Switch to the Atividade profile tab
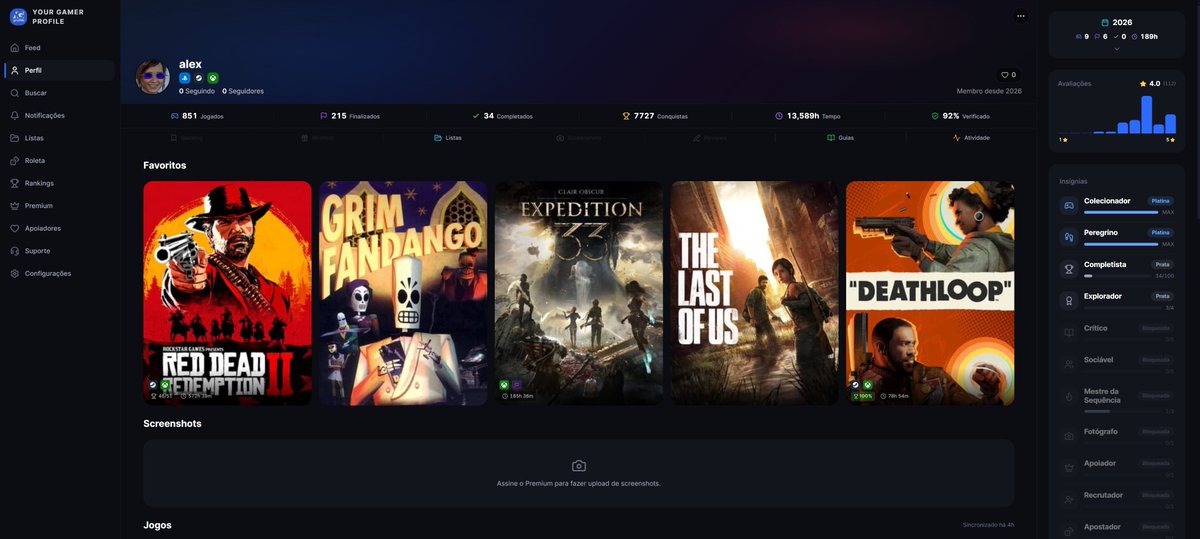Screen dimensions: 1200x539 point(971,138)
